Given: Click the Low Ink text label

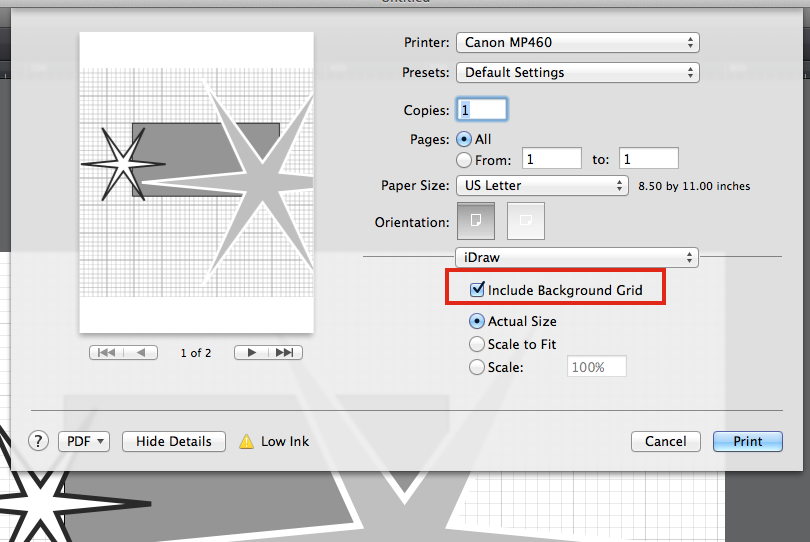Looking at the screenshot, I should tap(285, 441).
